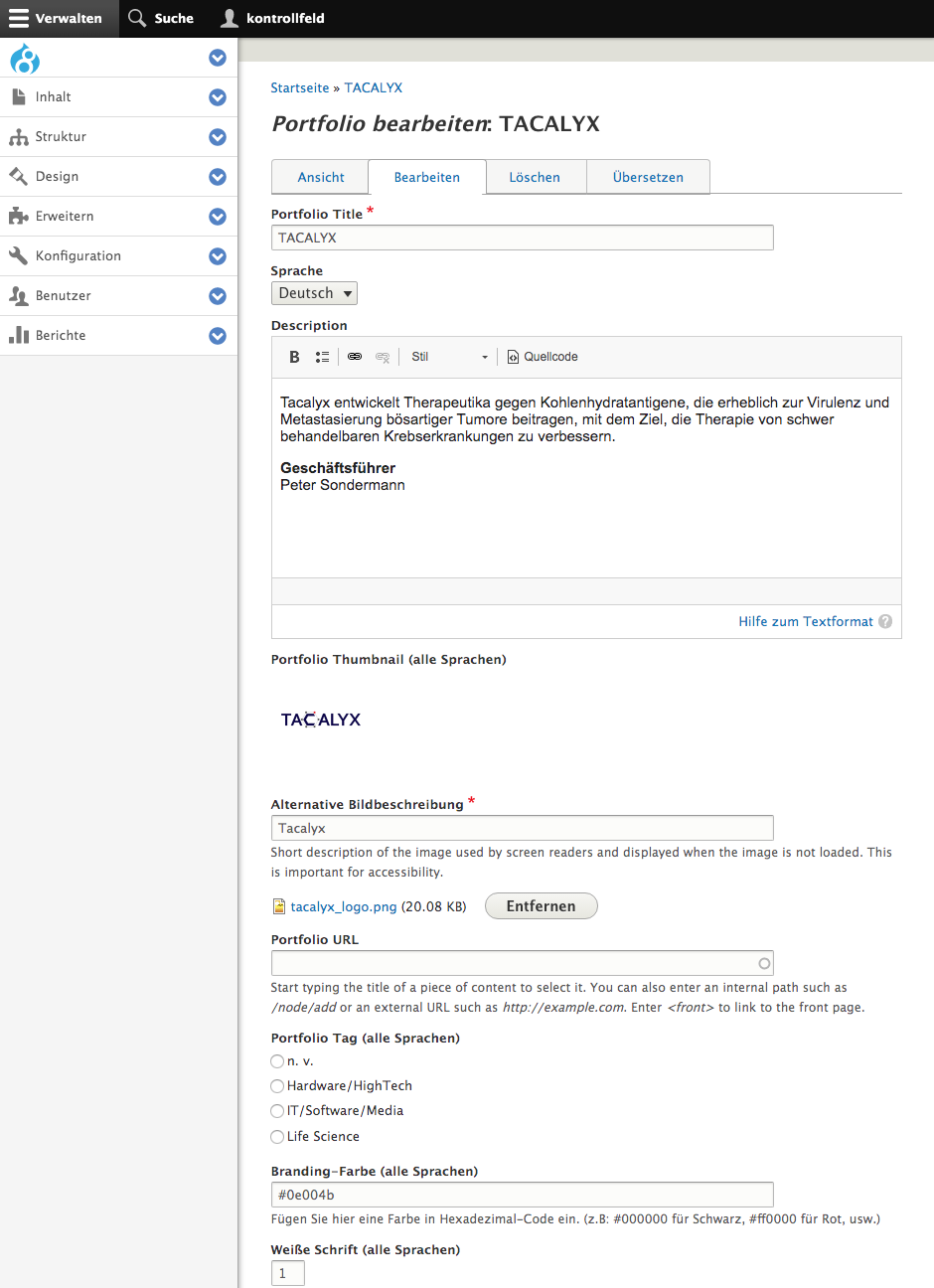Select the n. v. radio option
The height and width of the screenshot is (1288, 934).
point(277,1061)
